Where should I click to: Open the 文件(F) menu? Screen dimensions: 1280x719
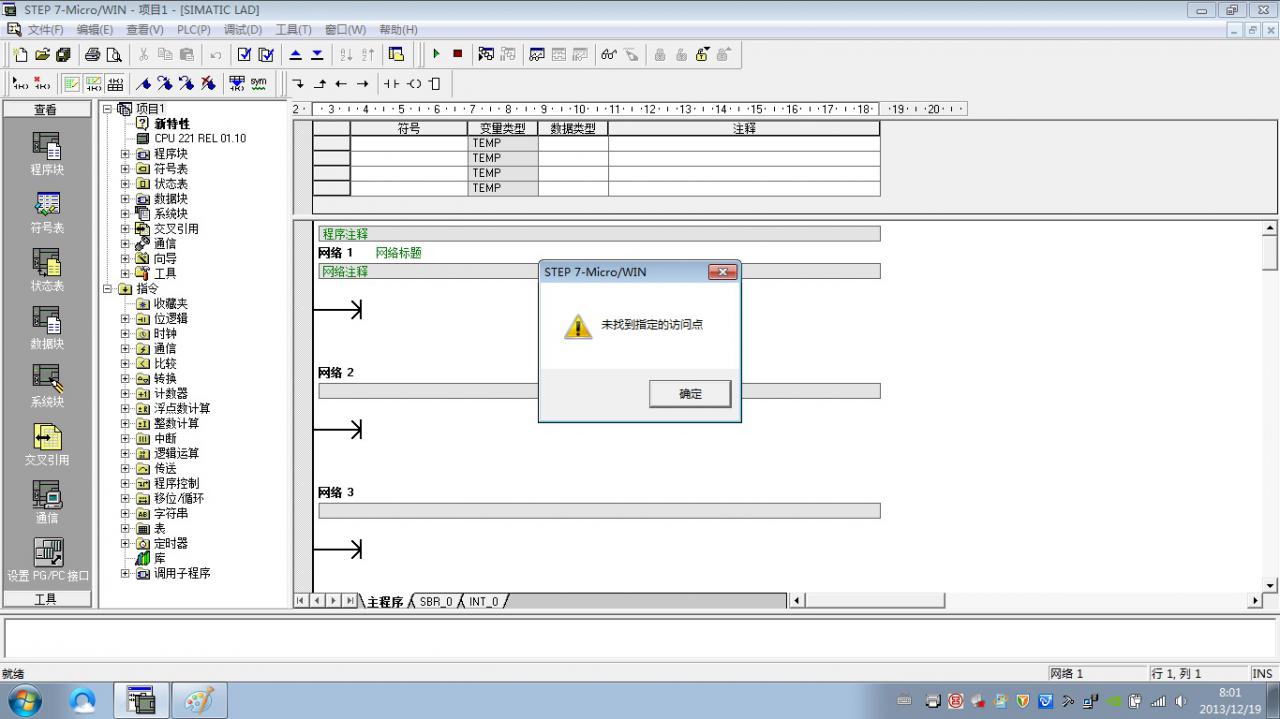click(46, 30)
